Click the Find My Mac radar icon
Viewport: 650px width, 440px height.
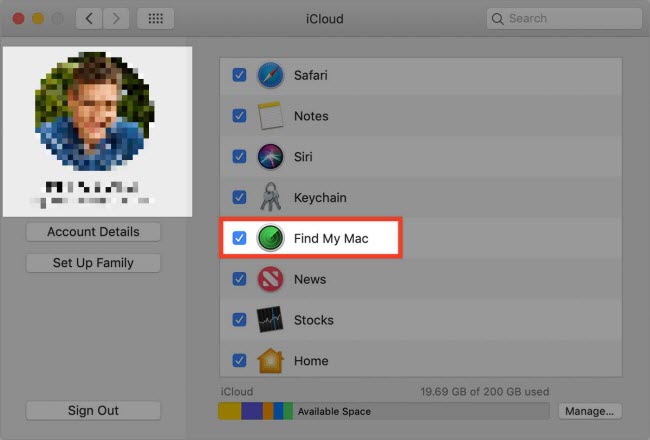pyautogui.click(x=271, y=239)
